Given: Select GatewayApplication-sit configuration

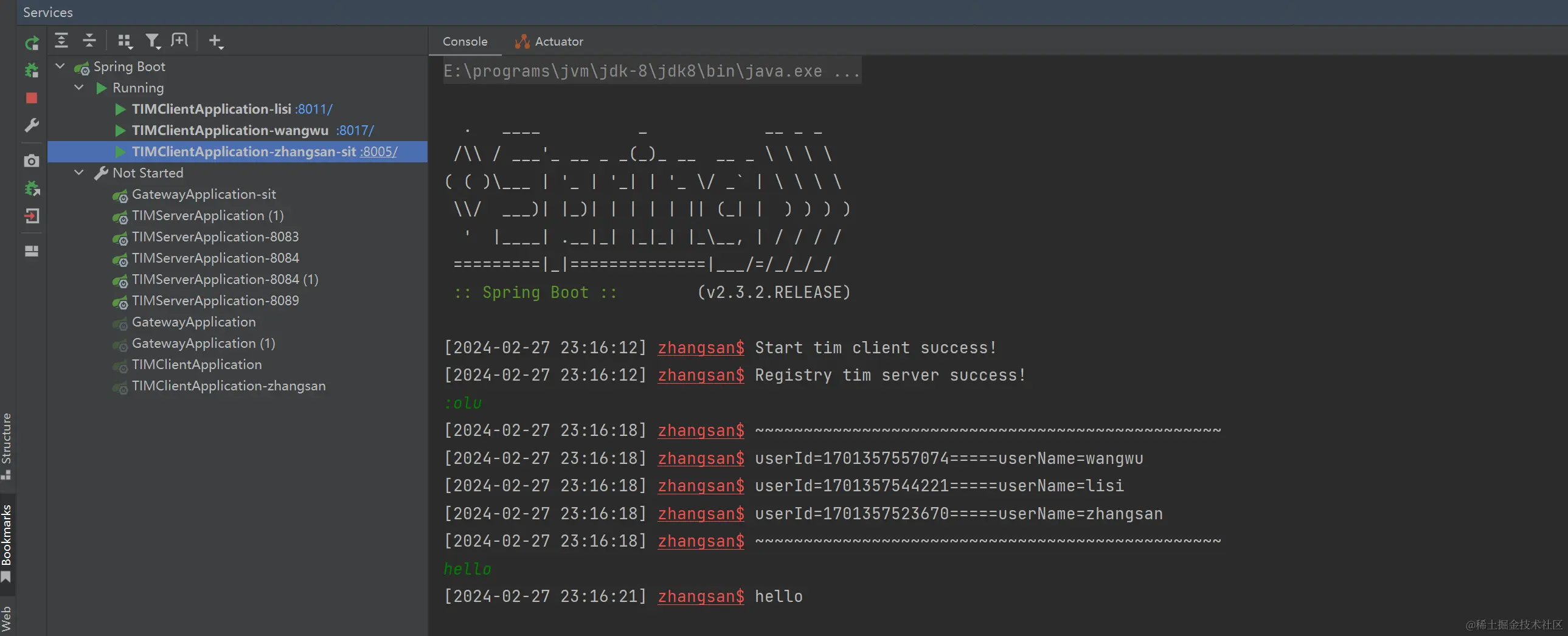Looking at the screenshot, I should click(204, 194).
